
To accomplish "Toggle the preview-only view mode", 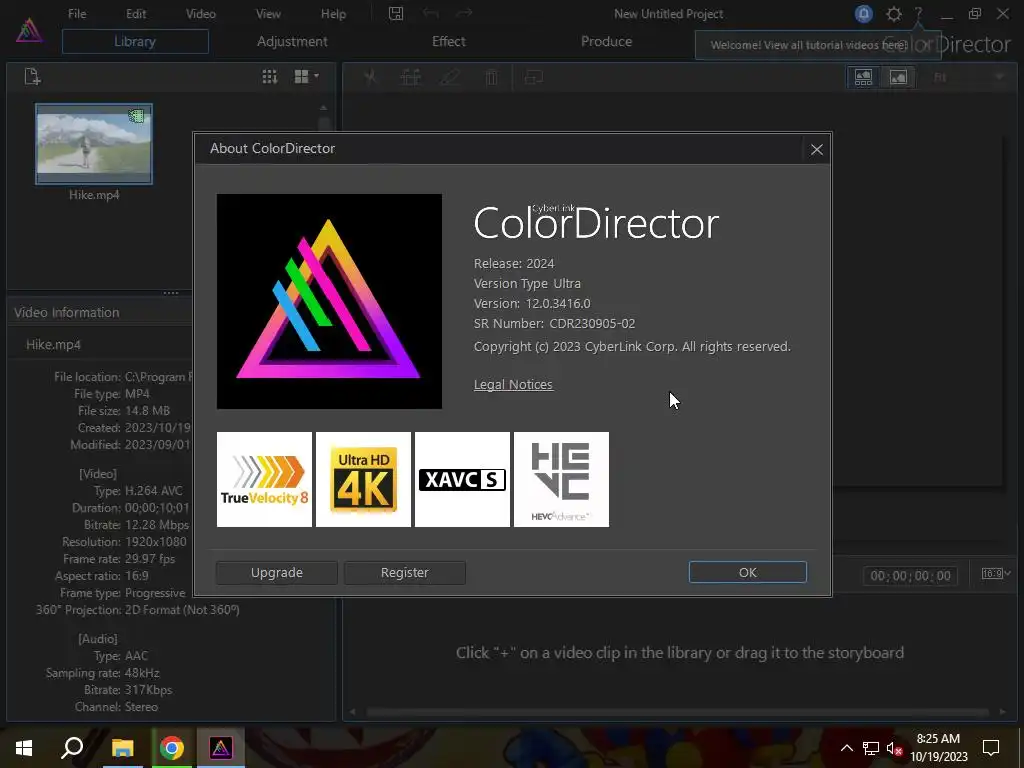I will point(899,78).
